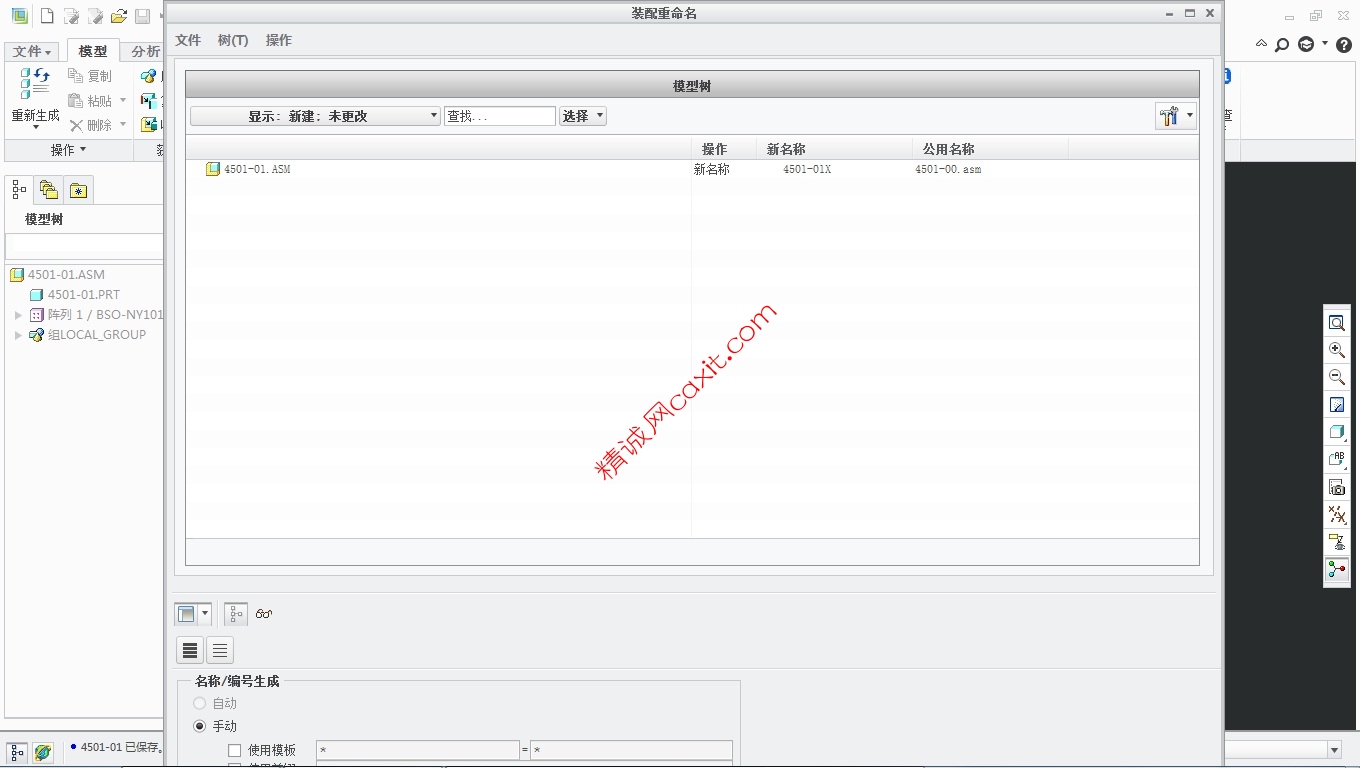Image resolution: width=1360 pixels, height=768 pixels.
Task: Click the Creo application logo icon
Action: pos(18,16)
